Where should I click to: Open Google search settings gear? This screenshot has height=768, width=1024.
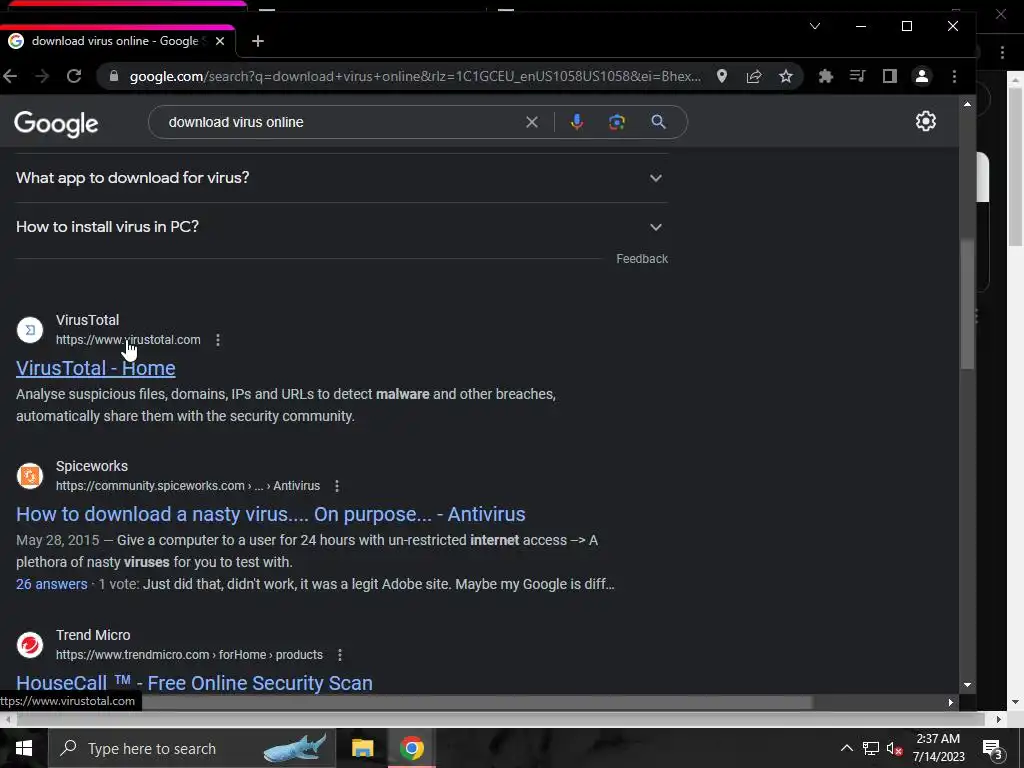coord(925,121)
